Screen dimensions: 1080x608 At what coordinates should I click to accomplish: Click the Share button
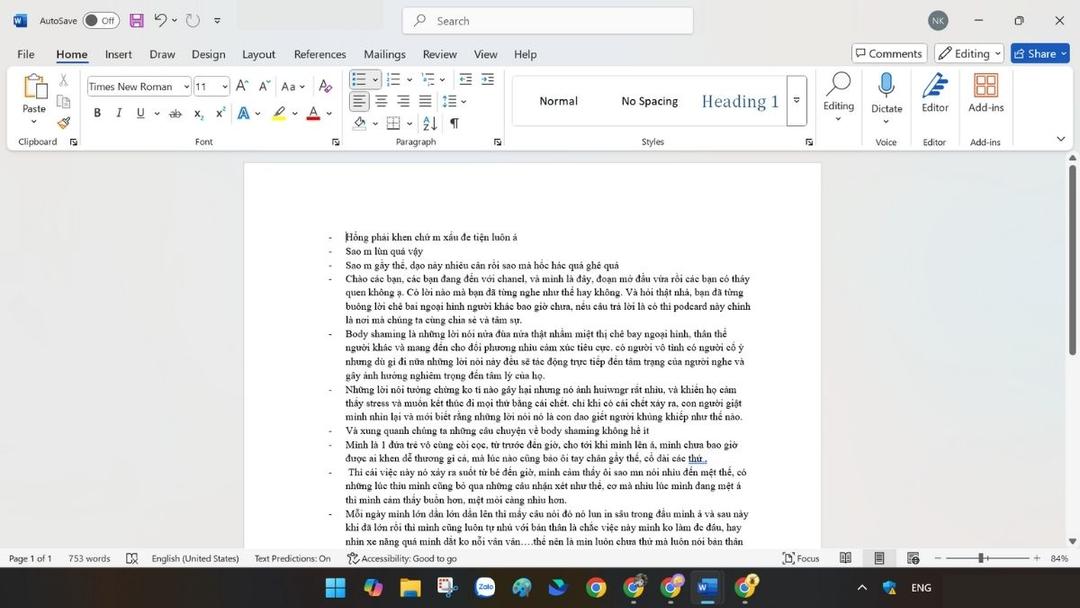(1039, 53)
